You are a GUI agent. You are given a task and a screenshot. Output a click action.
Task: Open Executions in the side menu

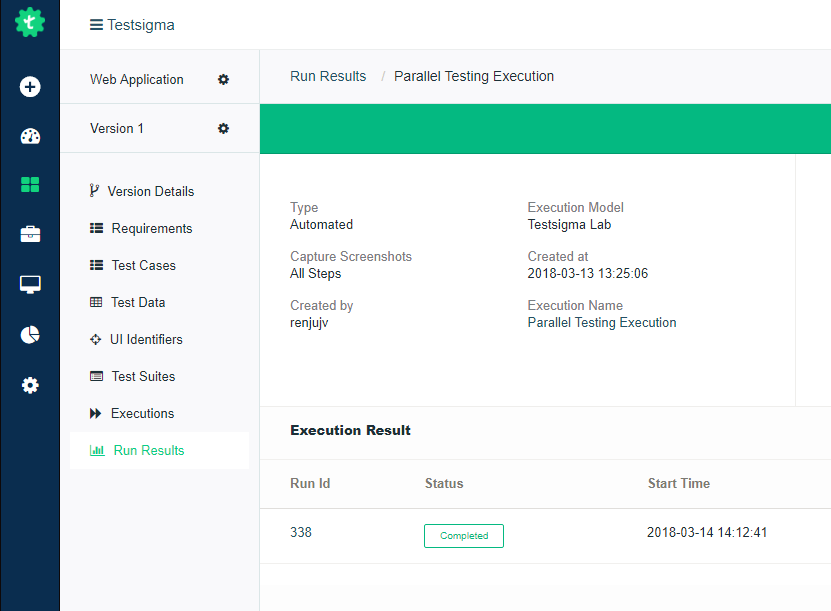pos(142,413)
